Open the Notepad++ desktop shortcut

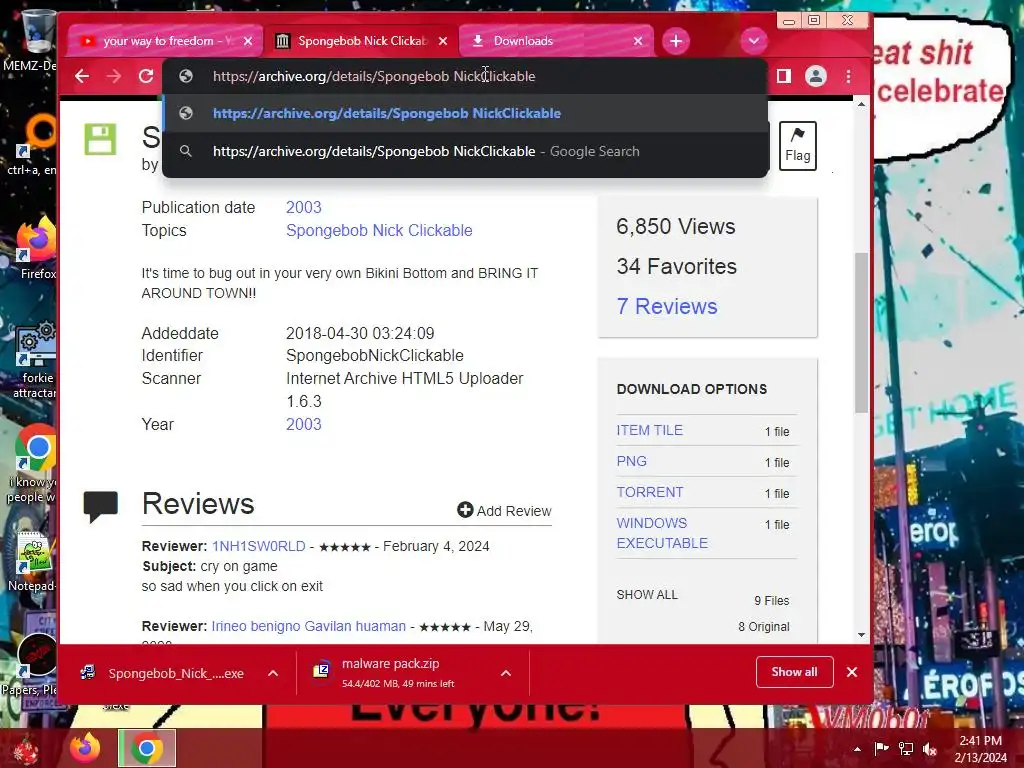pyautogui.click(x=33, y=562)
